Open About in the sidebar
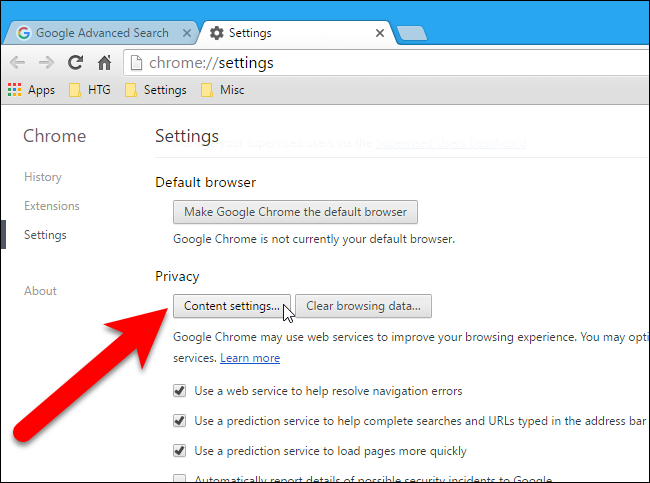This screenshot has height=483, width=650. click(x=40, y=291)
